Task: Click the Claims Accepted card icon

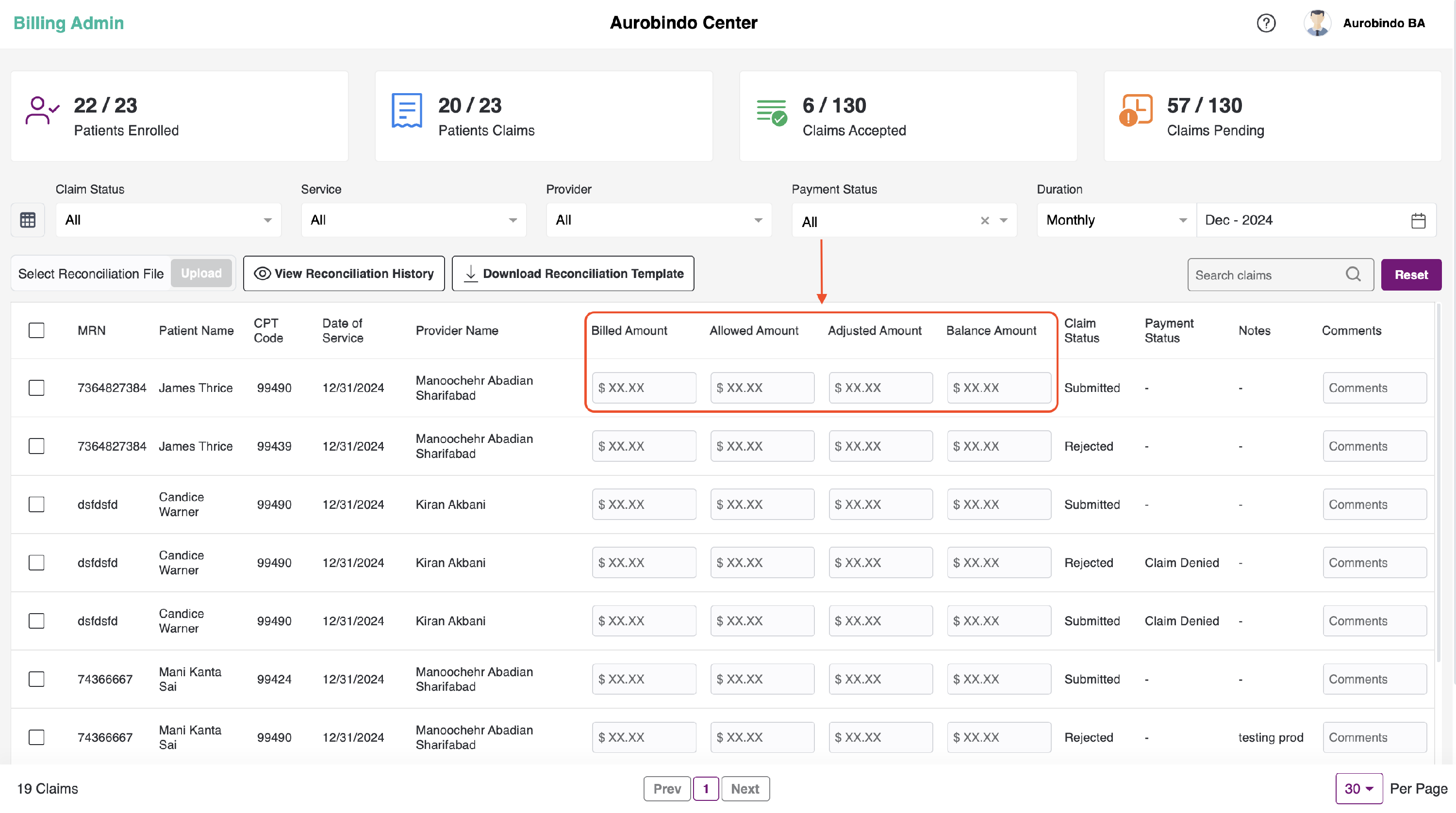Action: coord(772,112)
